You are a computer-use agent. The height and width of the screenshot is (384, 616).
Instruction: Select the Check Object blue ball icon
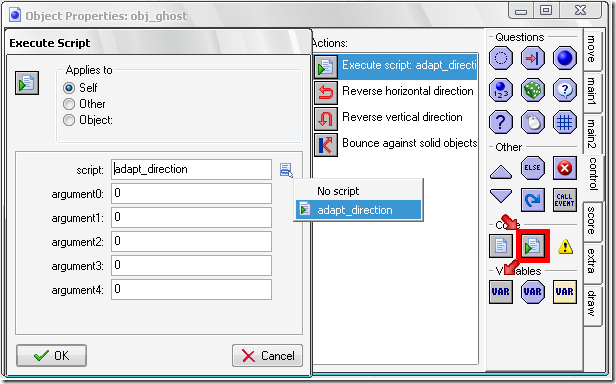[565, 58]
